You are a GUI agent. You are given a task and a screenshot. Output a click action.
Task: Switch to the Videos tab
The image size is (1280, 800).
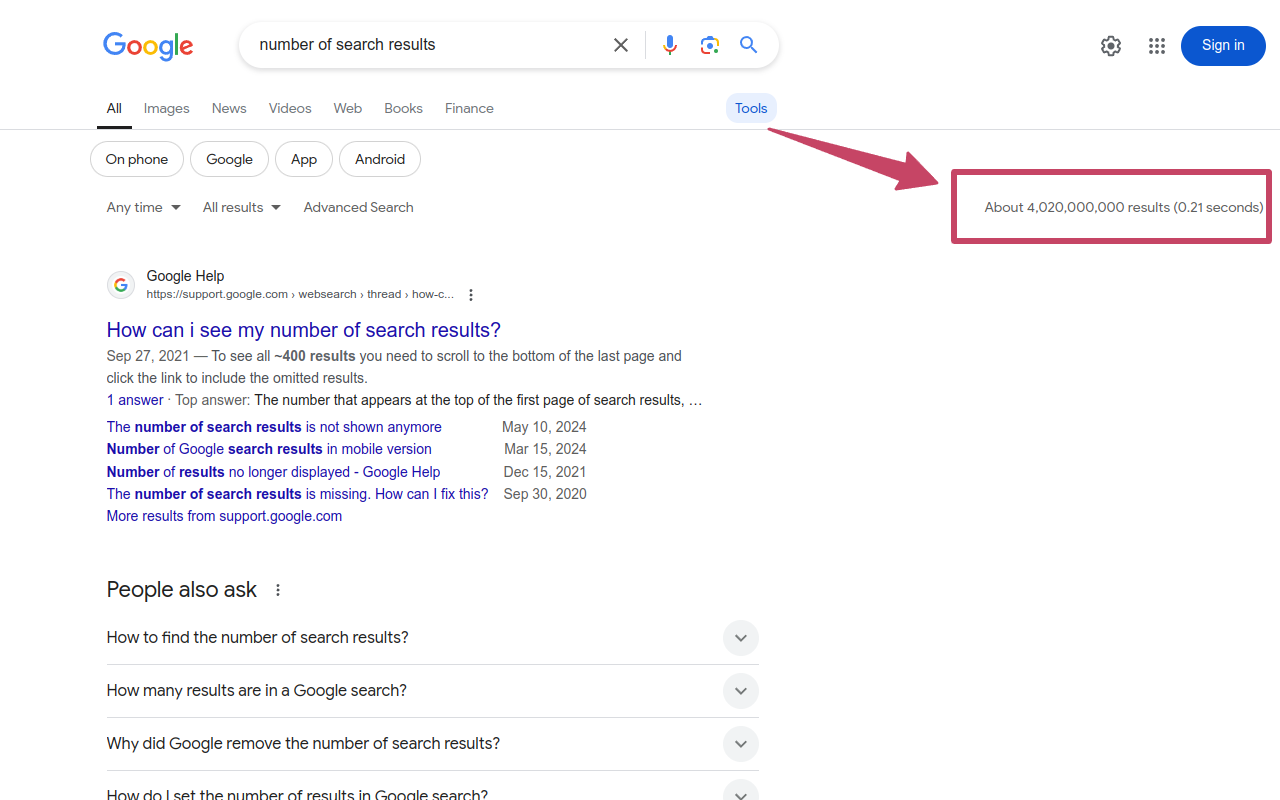click(x=290, y=108)
